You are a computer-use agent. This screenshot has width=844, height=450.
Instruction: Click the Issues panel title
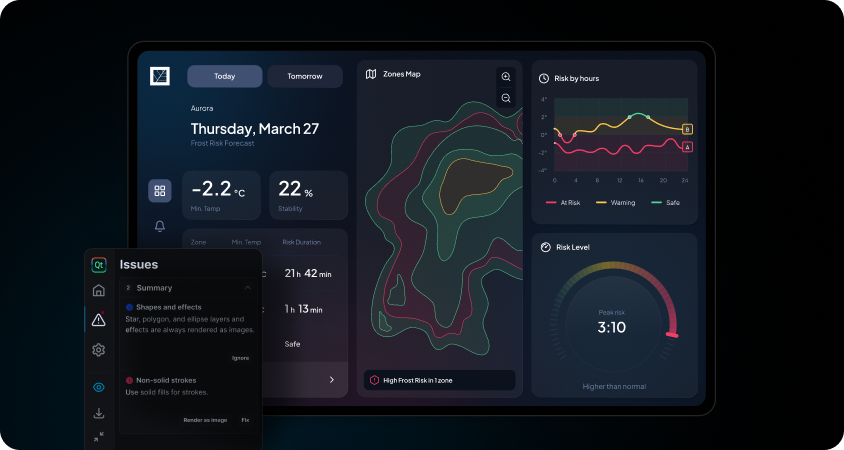[139, 264]
